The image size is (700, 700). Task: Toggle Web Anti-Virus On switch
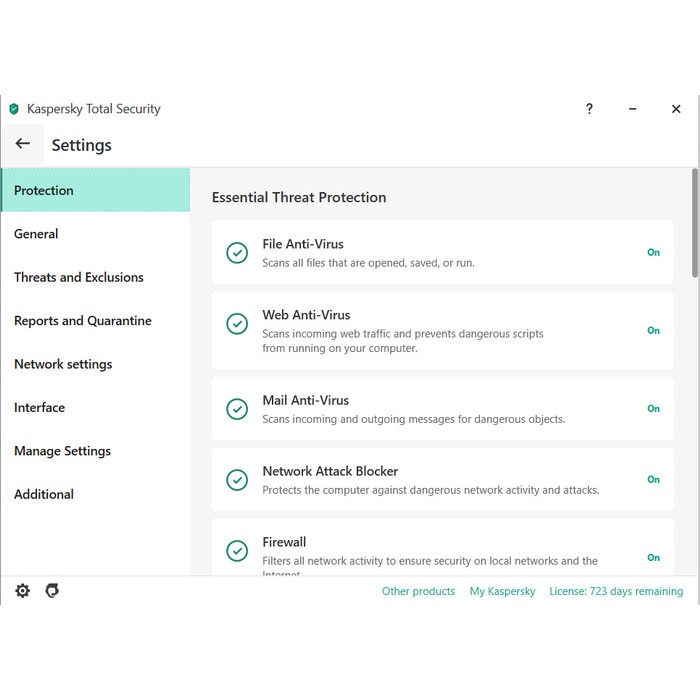click(653, 330)
